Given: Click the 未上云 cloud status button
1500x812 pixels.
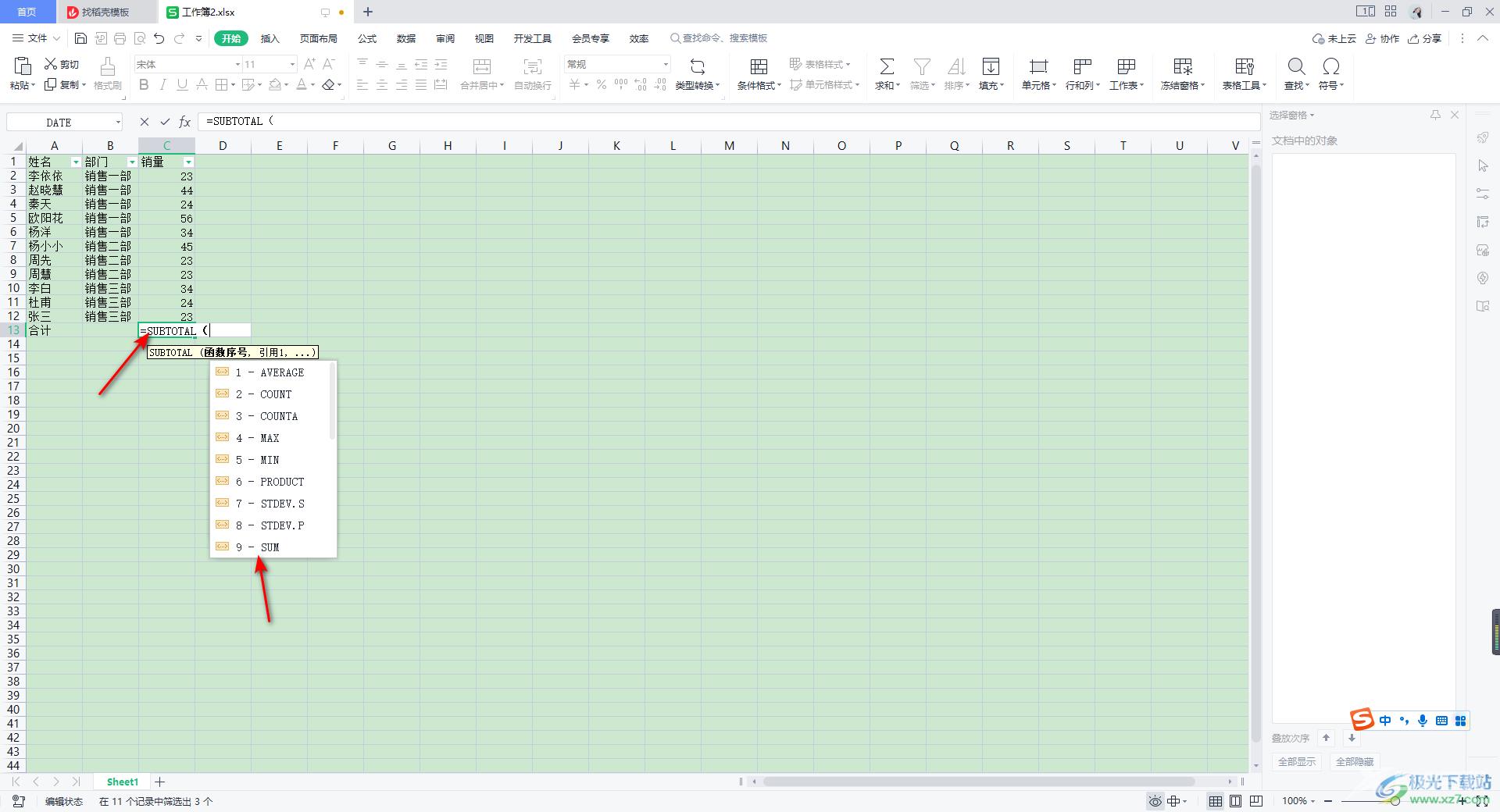Looking at the screenshot, I should point(1334,38).
